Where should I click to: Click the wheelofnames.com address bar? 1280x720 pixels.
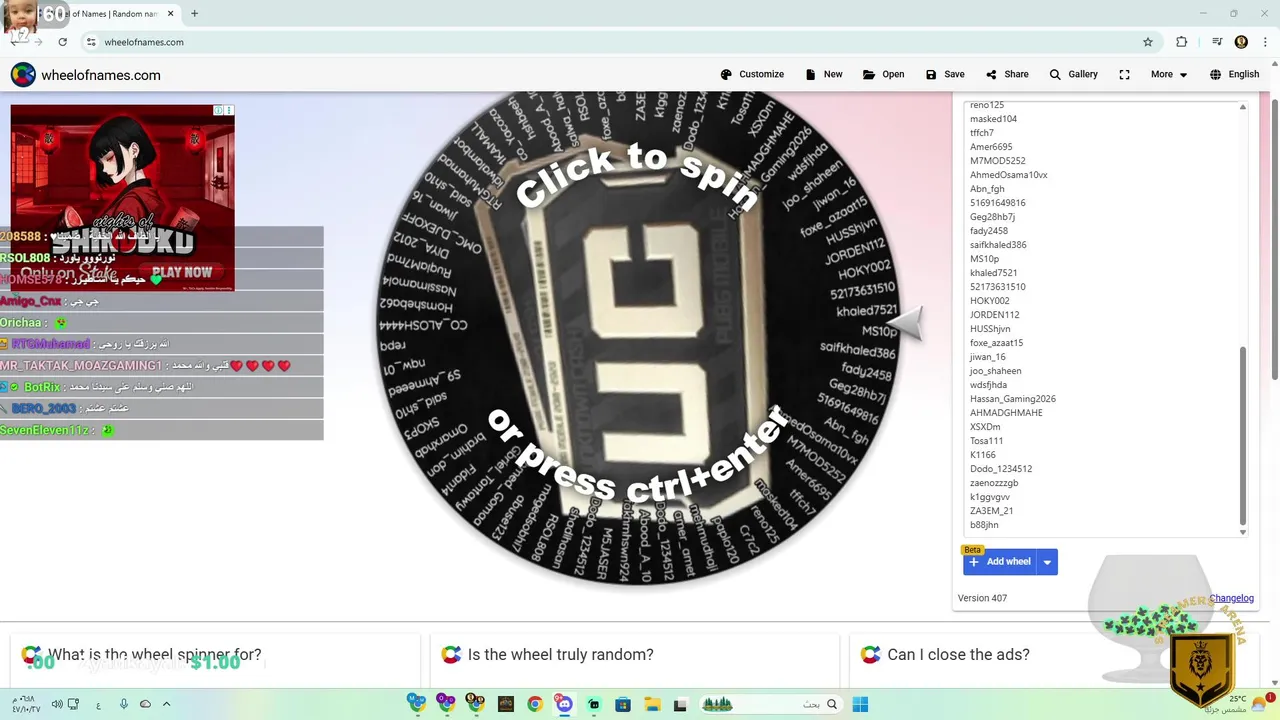pyautogui.click(x=620, y=42)
